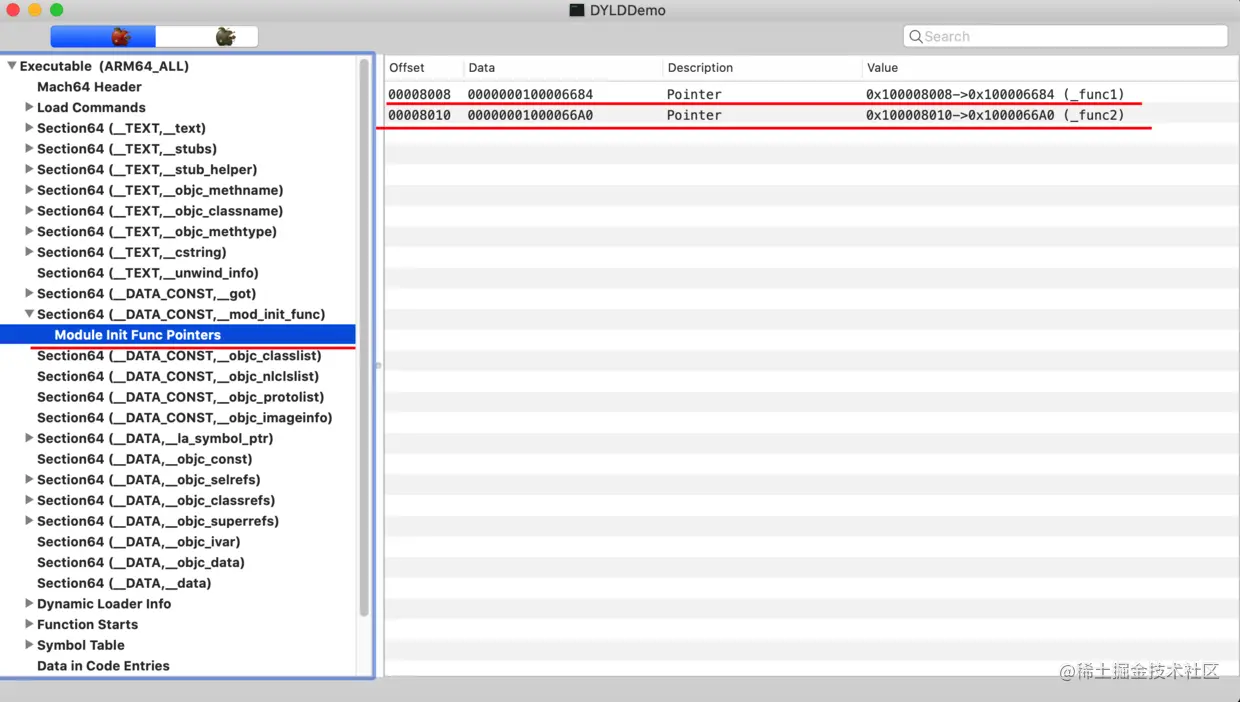Expand the Dynamic Loader Info node

29,603
